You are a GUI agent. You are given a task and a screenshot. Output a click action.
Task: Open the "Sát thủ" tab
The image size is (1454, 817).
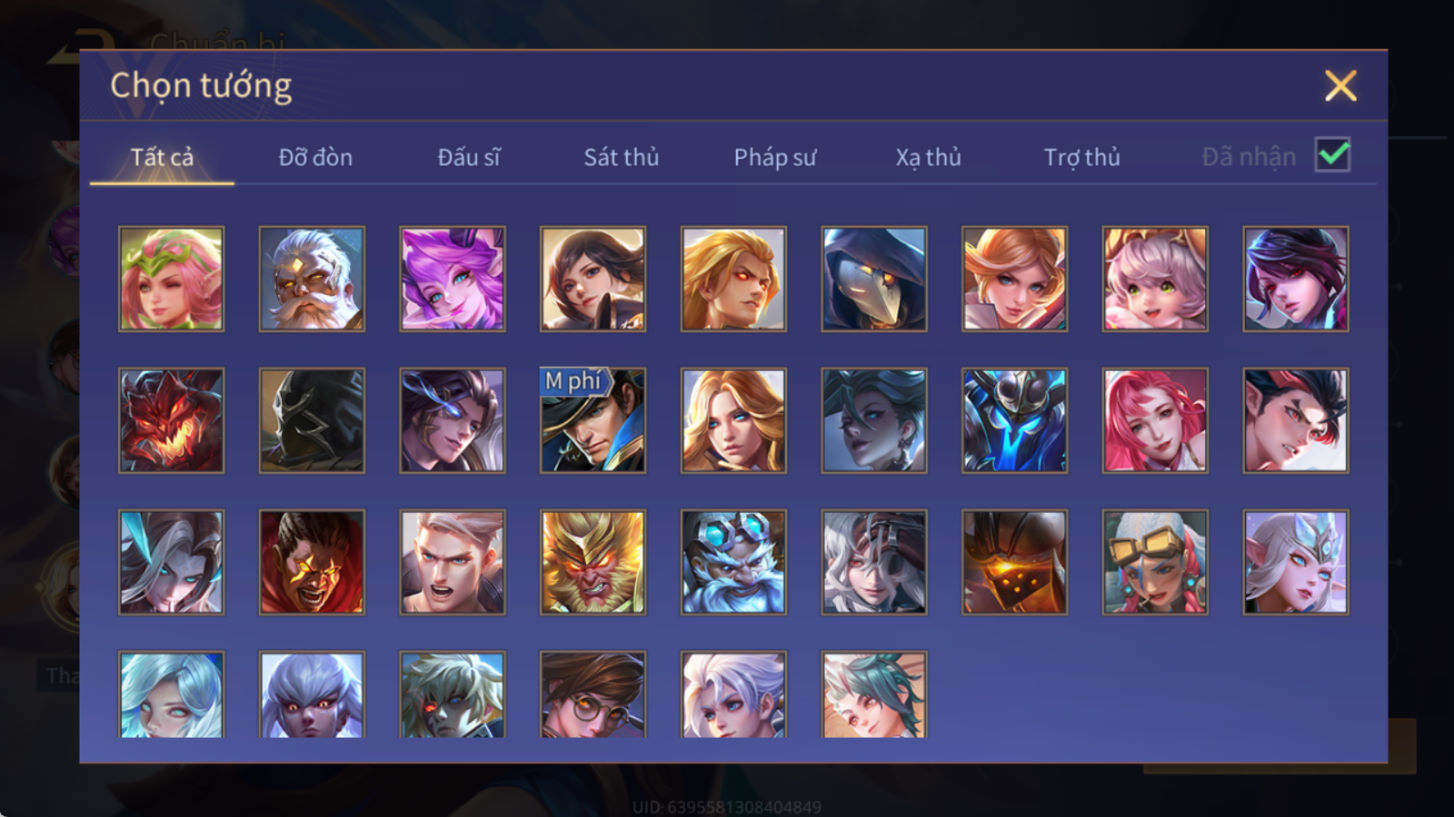click(621, 157)
